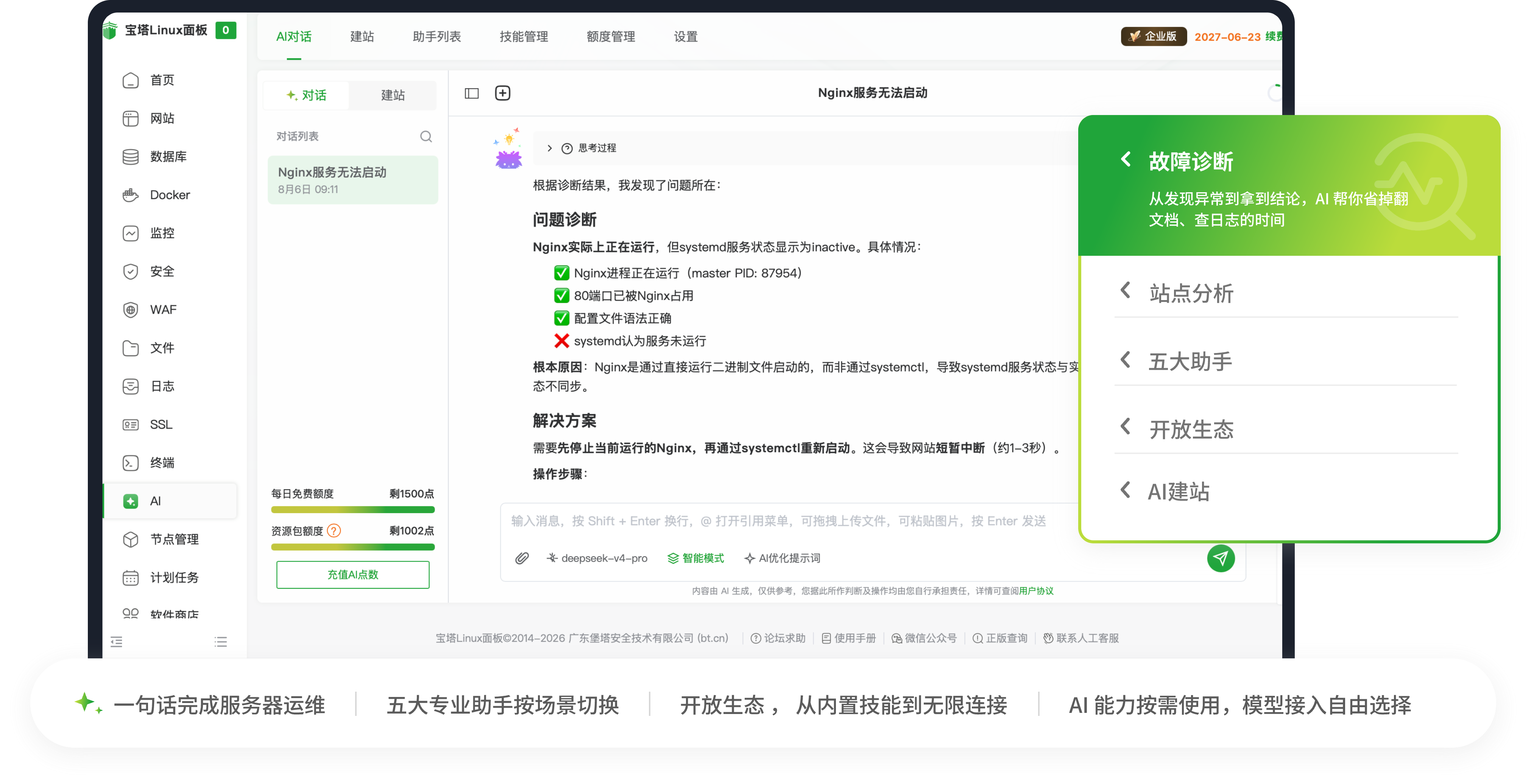Toggle 智能模式 smart mode
Image resolution: width=1531 pixels, height=784 pixels.
tap(695, 558)
